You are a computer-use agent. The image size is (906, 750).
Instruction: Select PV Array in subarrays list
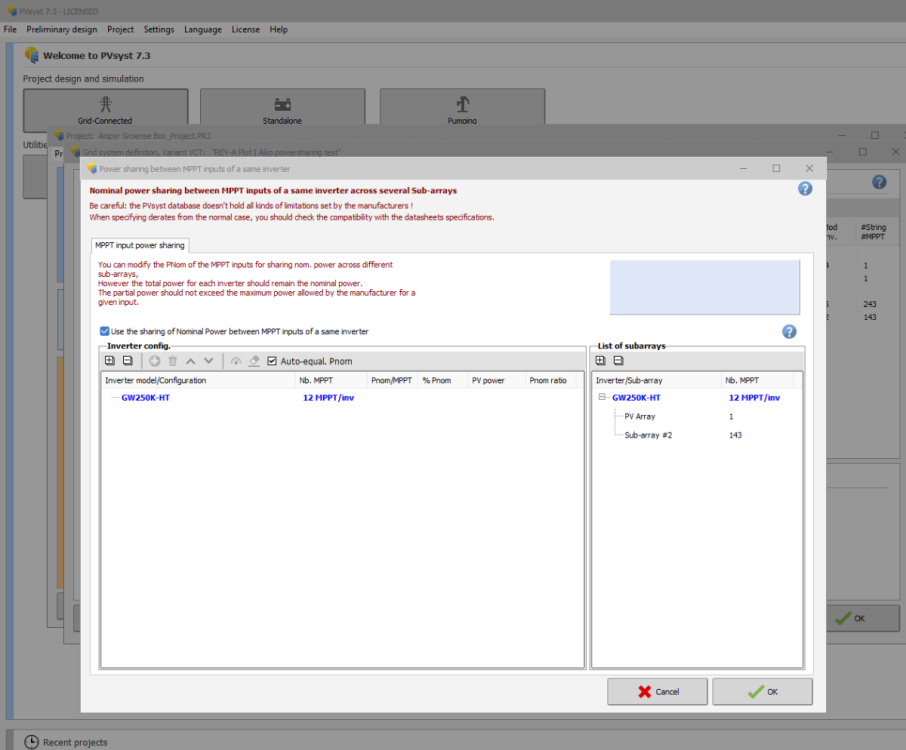coord(640,416)
